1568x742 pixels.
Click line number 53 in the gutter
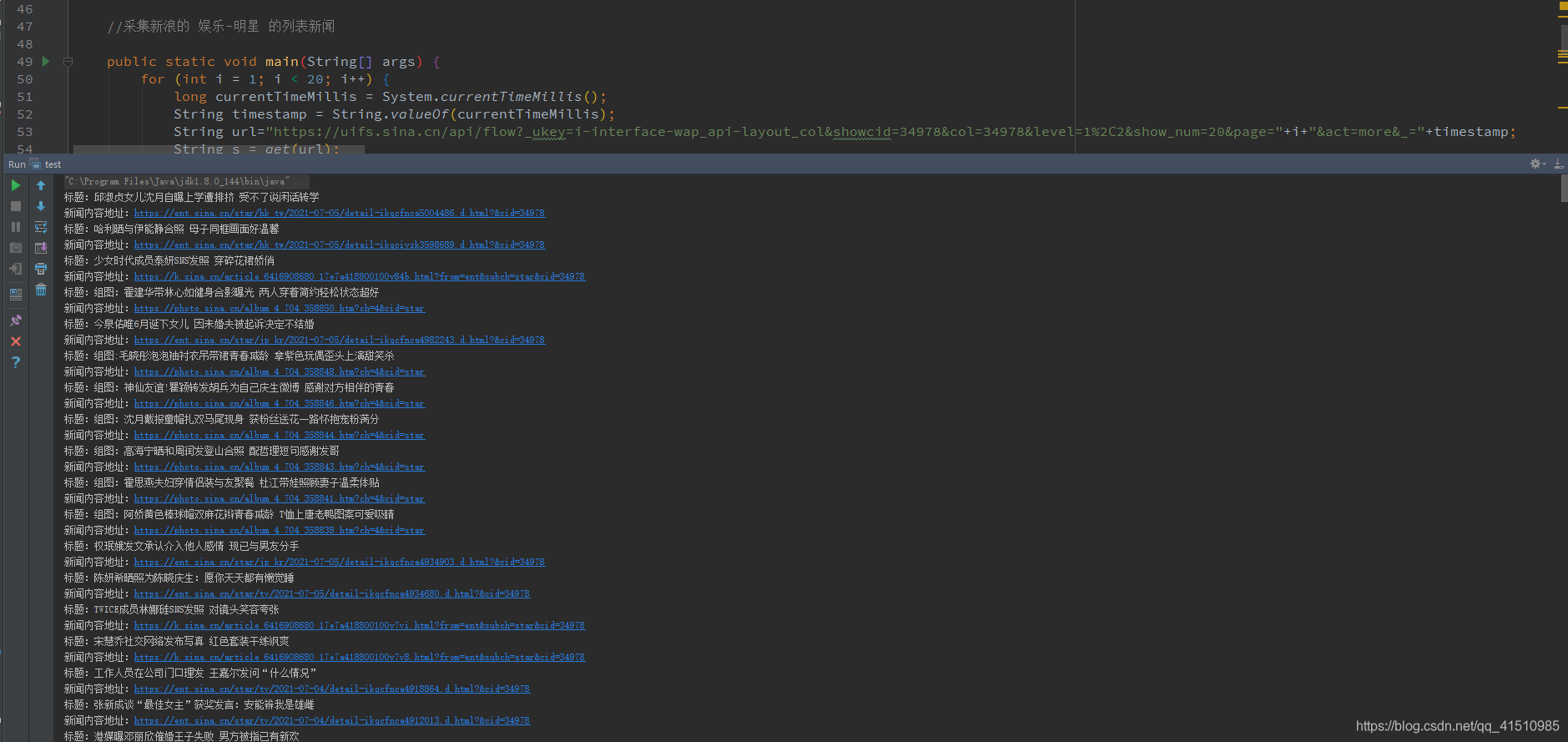click(25, 132)
